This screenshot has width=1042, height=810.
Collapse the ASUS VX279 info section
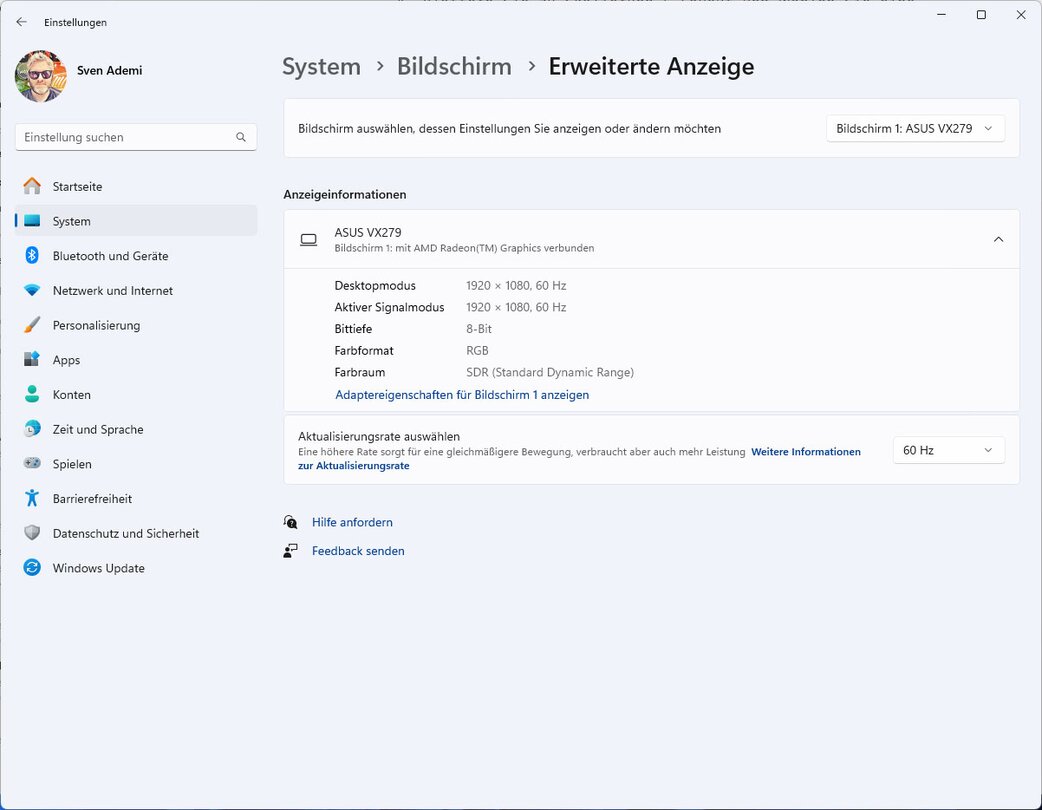pyautogui.click(x=997, y=239)
